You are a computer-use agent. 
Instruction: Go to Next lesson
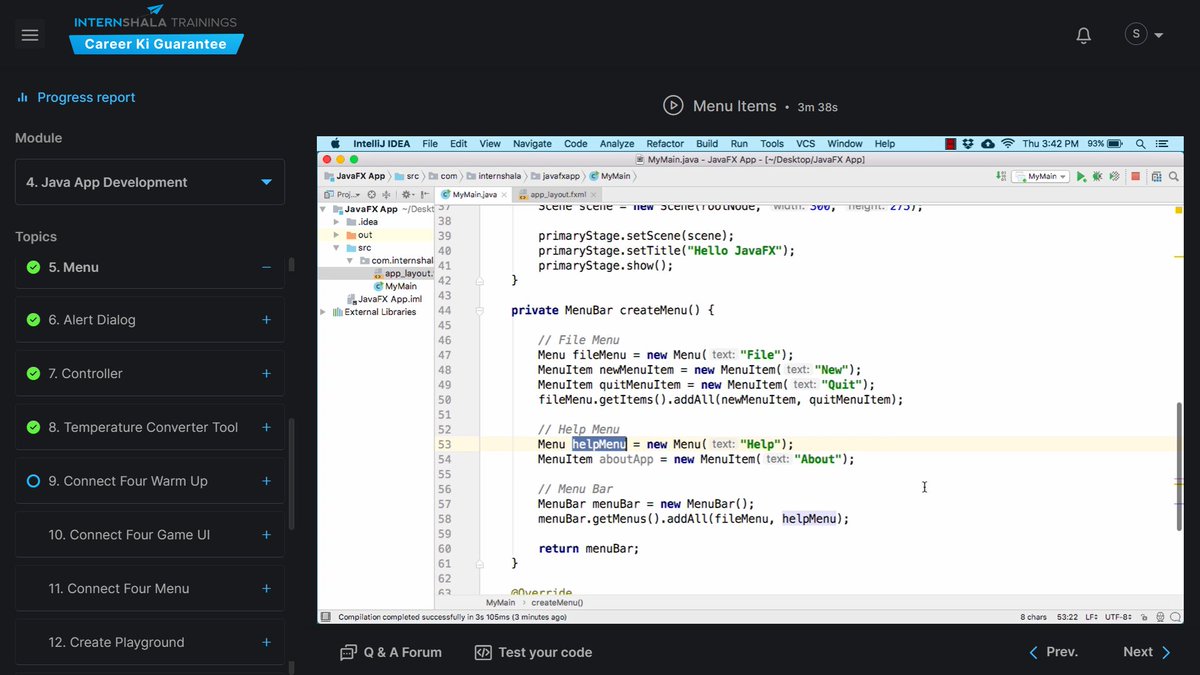[1147, 652]
